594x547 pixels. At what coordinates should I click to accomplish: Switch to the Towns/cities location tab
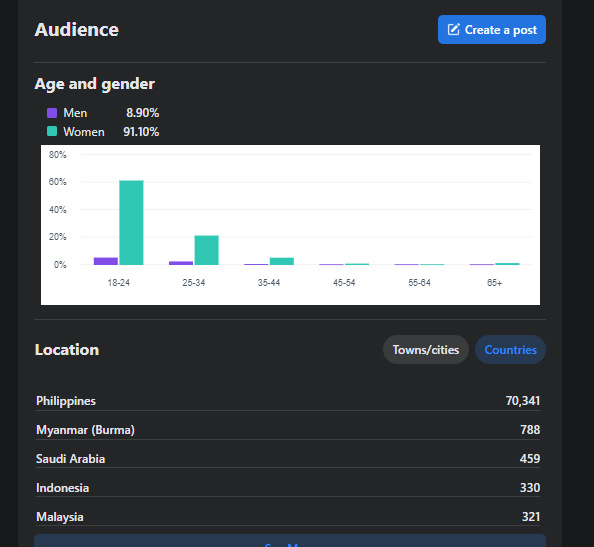[x=426, y=350]
